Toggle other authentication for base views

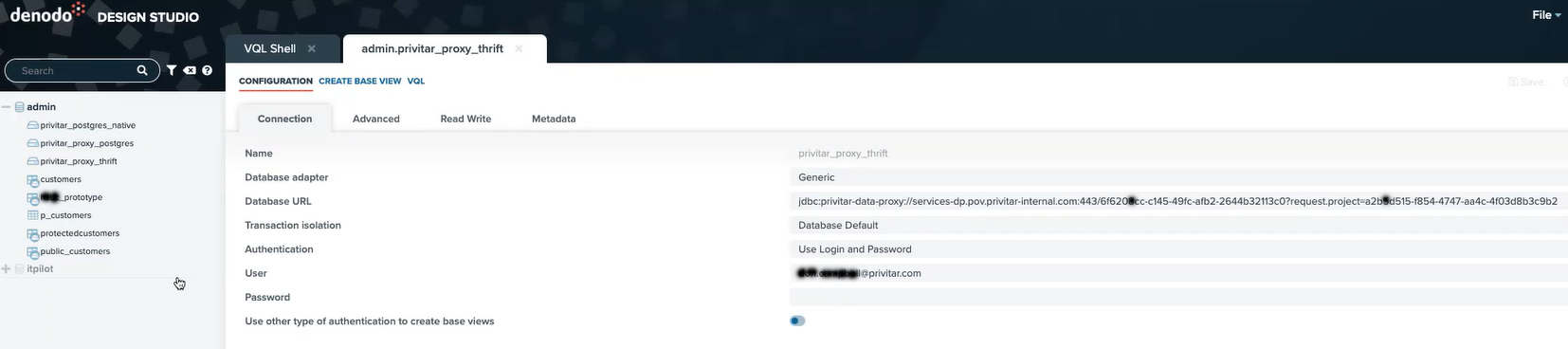pos(797,321)
